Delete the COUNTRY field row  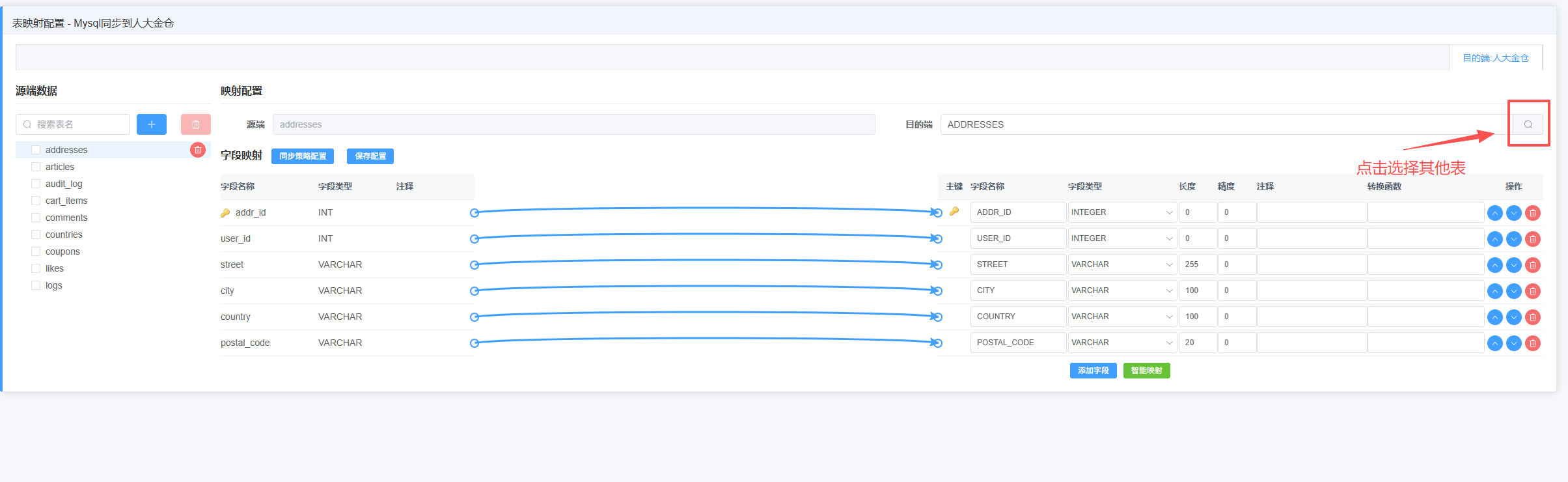tap(1533, 317)
